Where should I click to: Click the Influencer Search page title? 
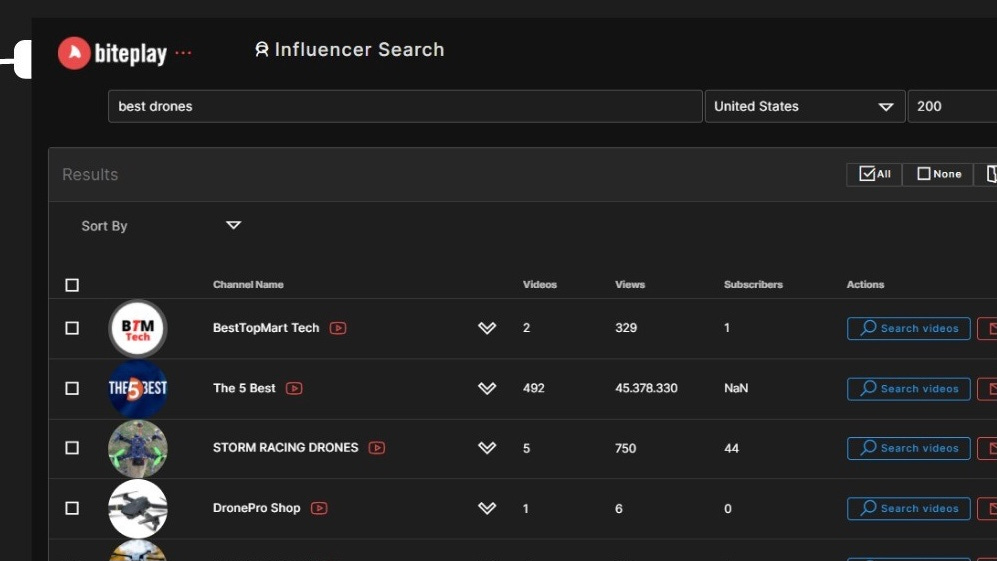[359, 50]
